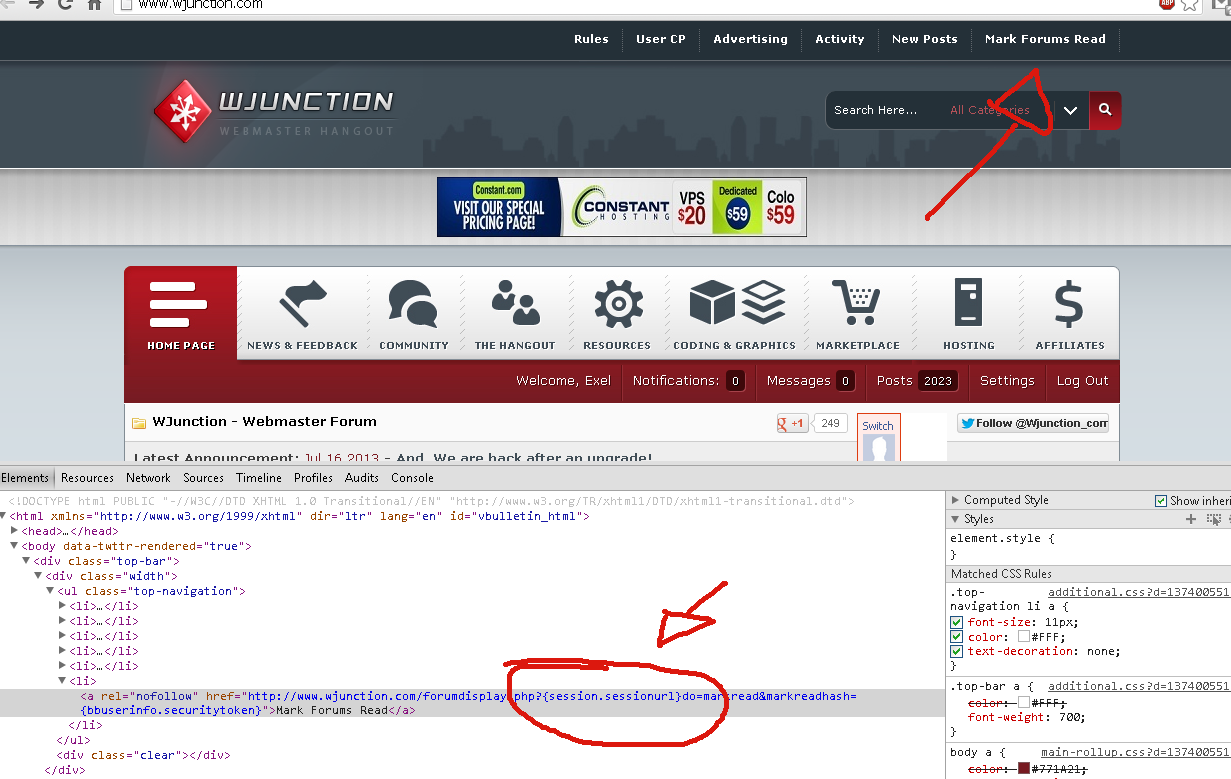Open the Rules link in top bar
Viewport: 1231px width, 779px height.
point(591,39)
